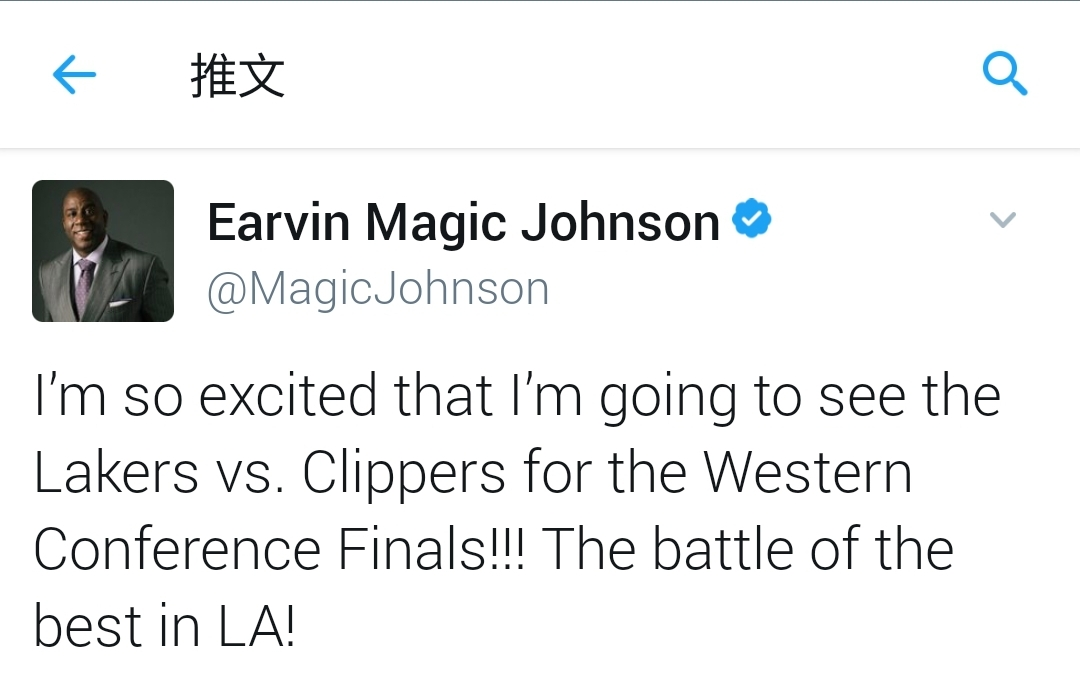The image size is (1080, 687).
Task: Expand the tweet options chevron
Action: click(x=1002, y=220)
